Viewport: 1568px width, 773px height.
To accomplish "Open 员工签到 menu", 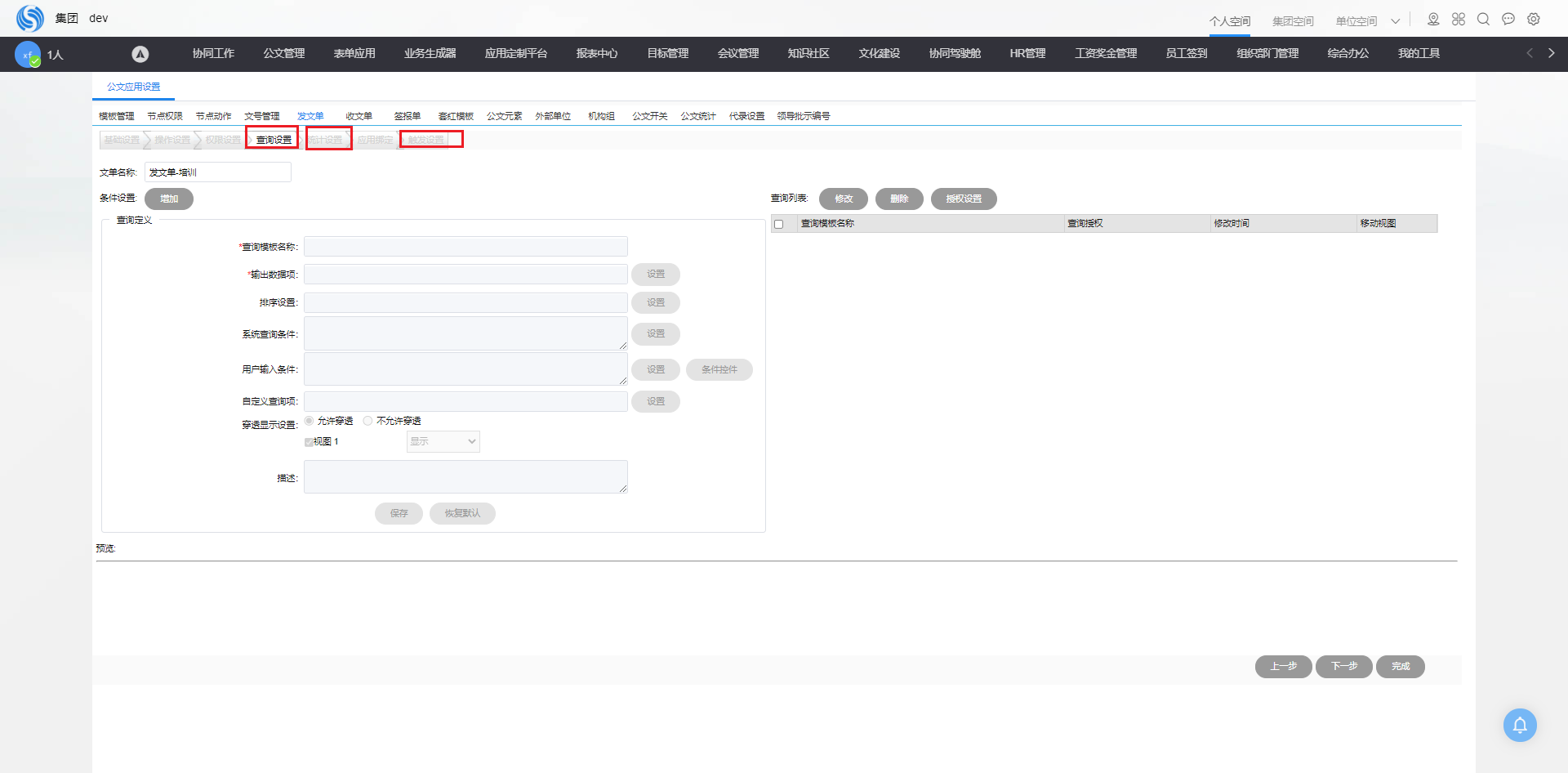I will [1187, 54].
